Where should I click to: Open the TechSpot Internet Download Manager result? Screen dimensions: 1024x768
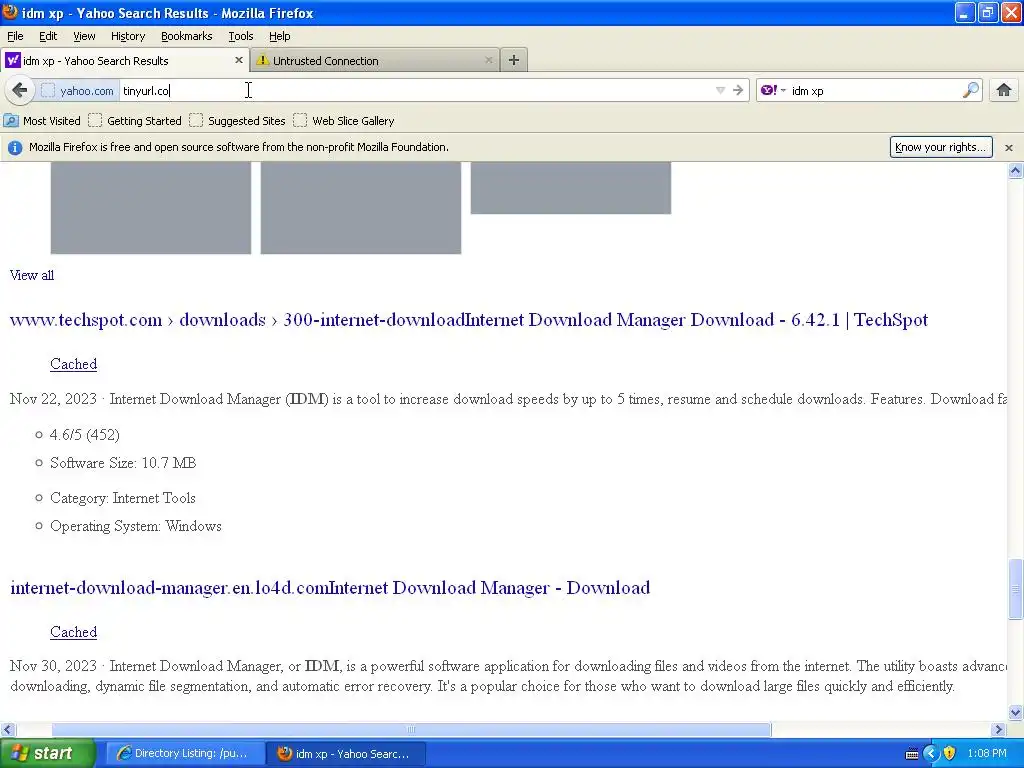[x=469, y=320]
